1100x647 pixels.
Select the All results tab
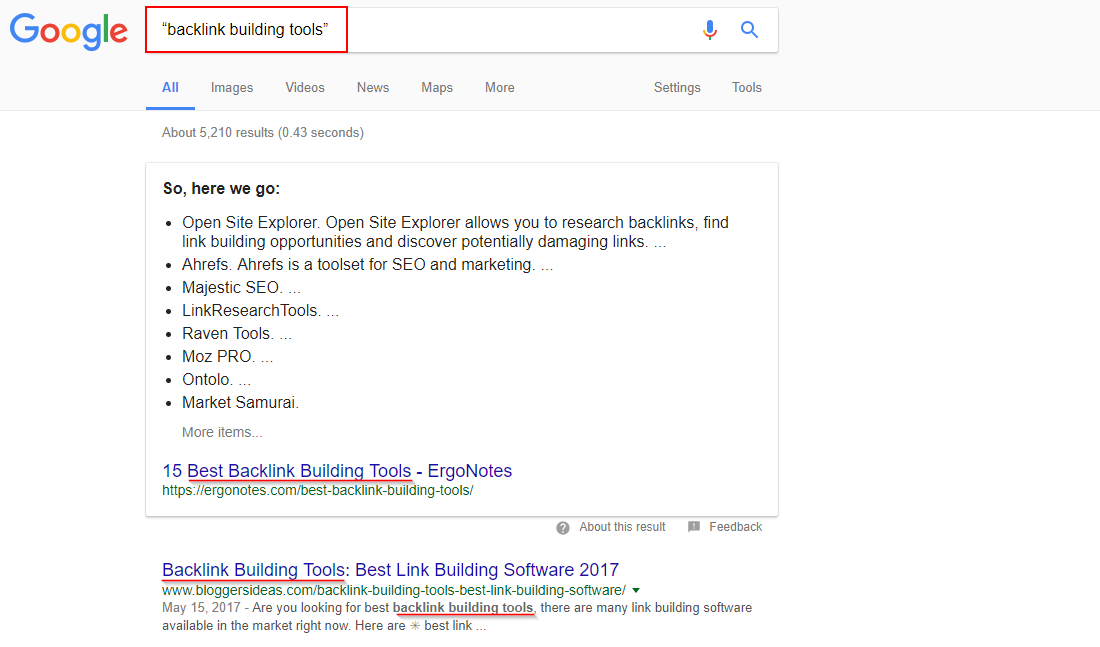click(170, 88)
